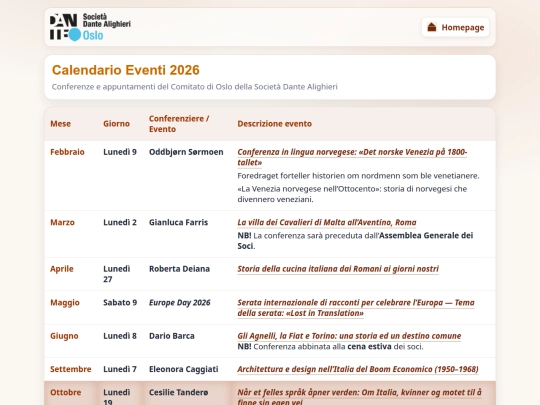The height and width of the screenshot is (405, 540).
Task: Select the Maggio month cell
Action: coord(65,303)
